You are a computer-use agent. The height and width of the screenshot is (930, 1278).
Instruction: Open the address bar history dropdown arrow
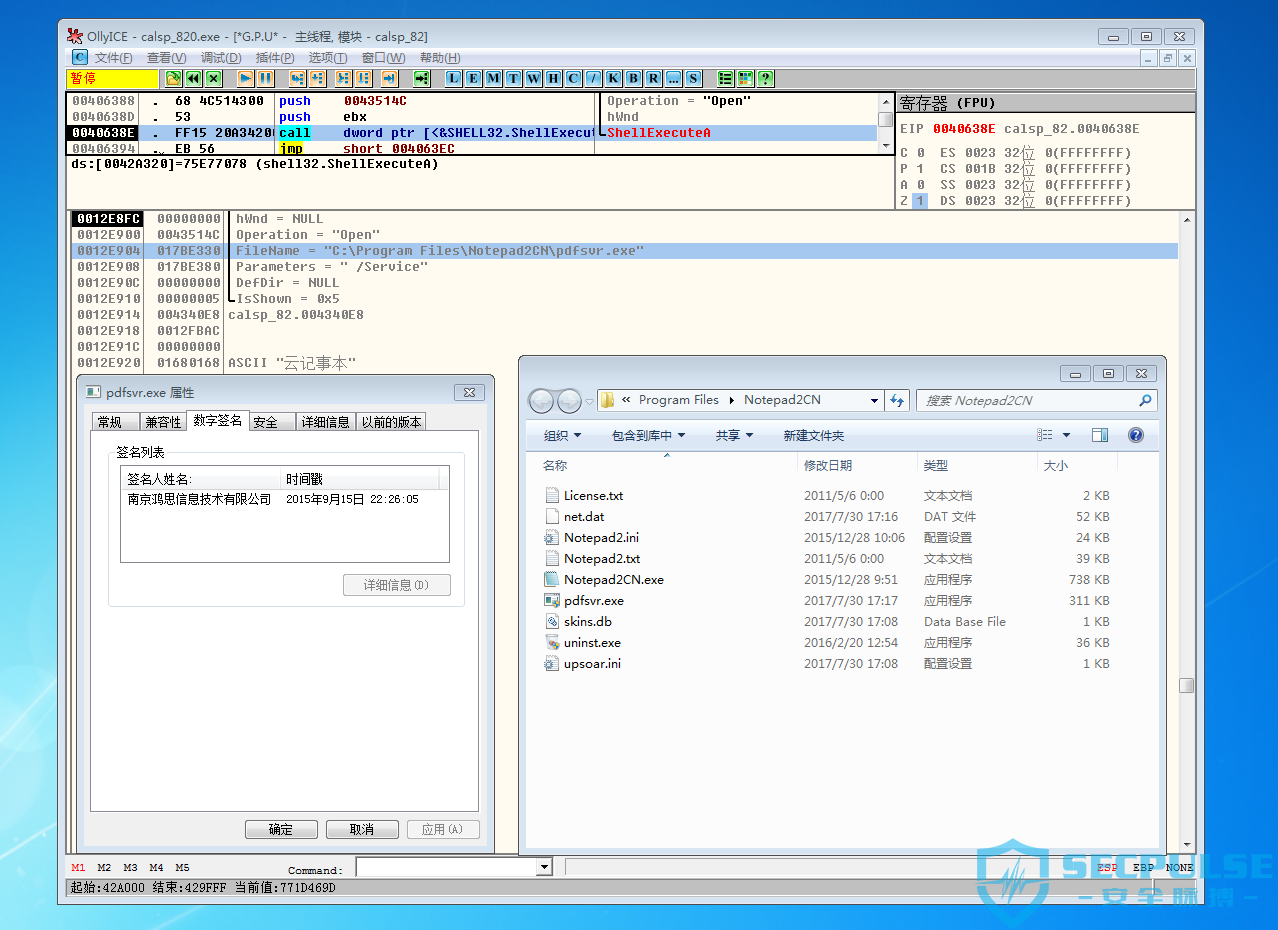875,400
